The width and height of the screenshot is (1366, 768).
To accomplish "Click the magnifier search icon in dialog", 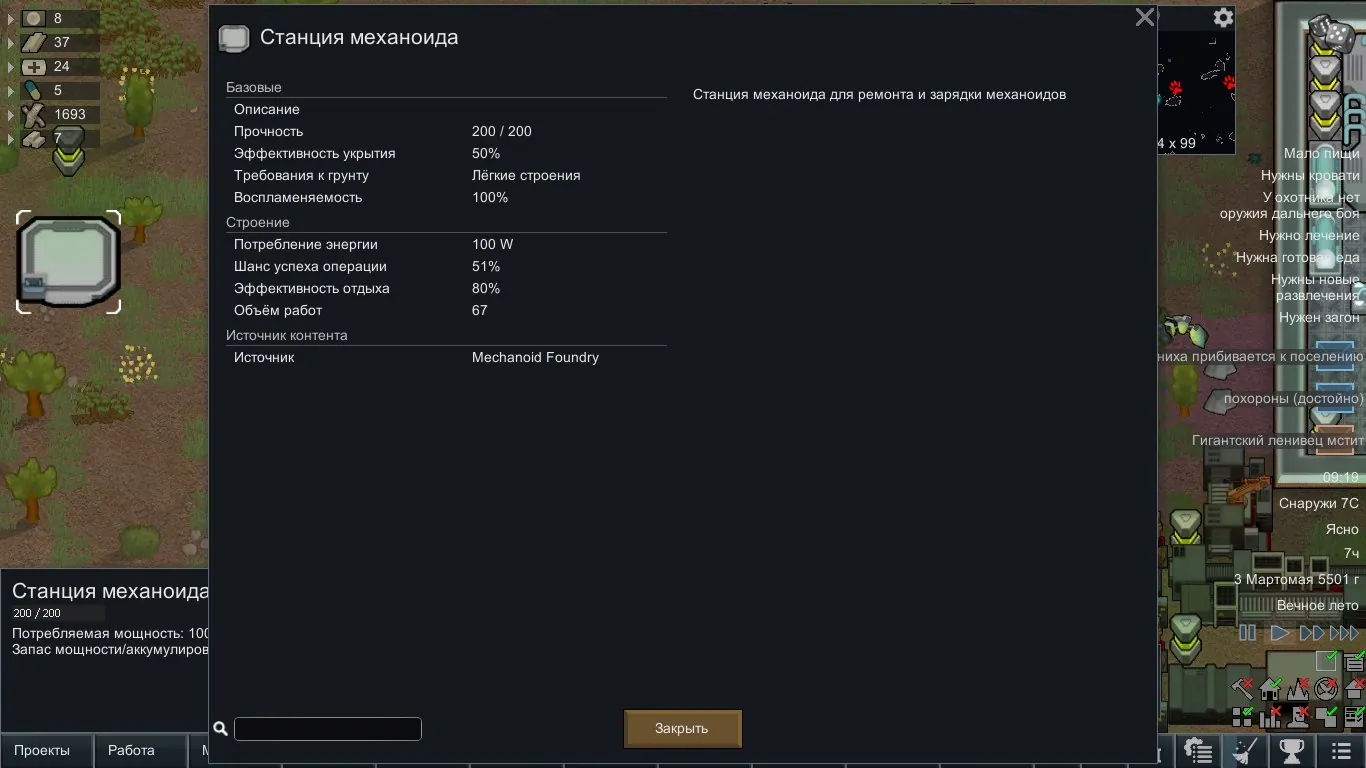I will (221, 729).
